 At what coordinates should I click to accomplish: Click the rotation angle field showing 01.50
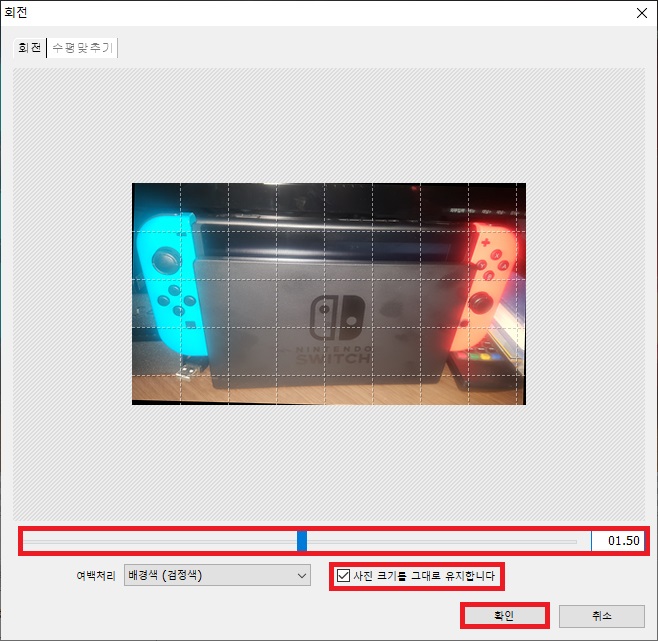(x=618, y=541)
